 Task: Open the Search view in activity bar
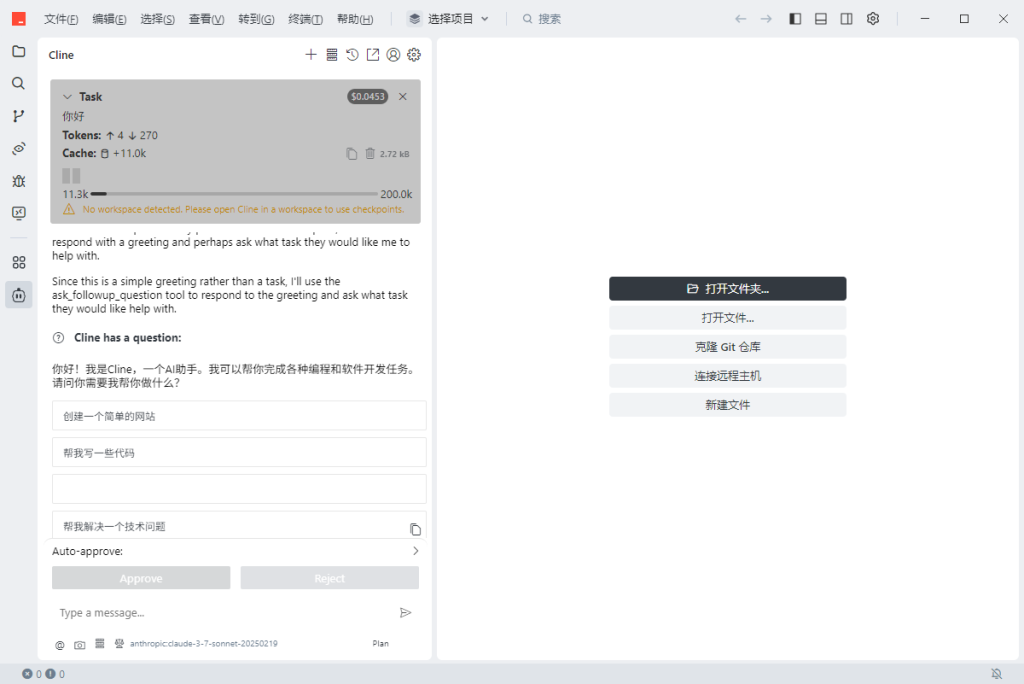(19, 83)
